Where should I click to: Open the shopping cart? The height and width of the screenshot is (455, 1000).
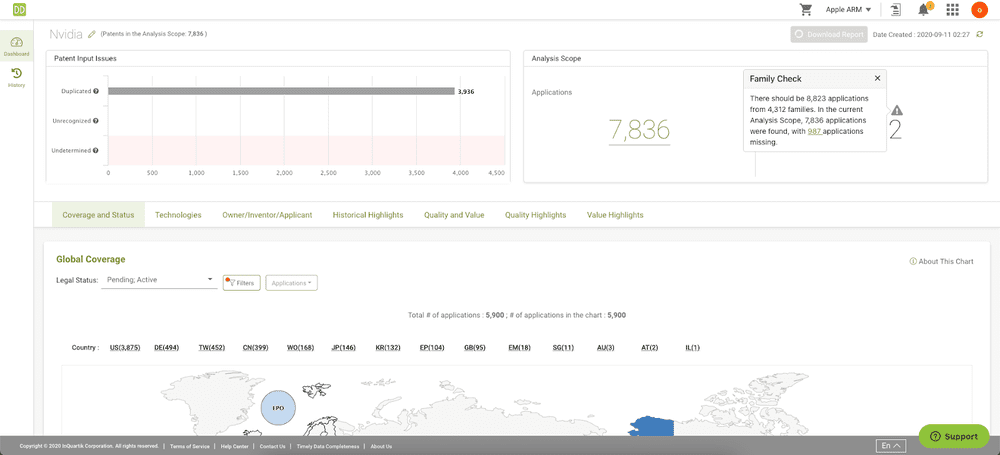pos(806,10)
